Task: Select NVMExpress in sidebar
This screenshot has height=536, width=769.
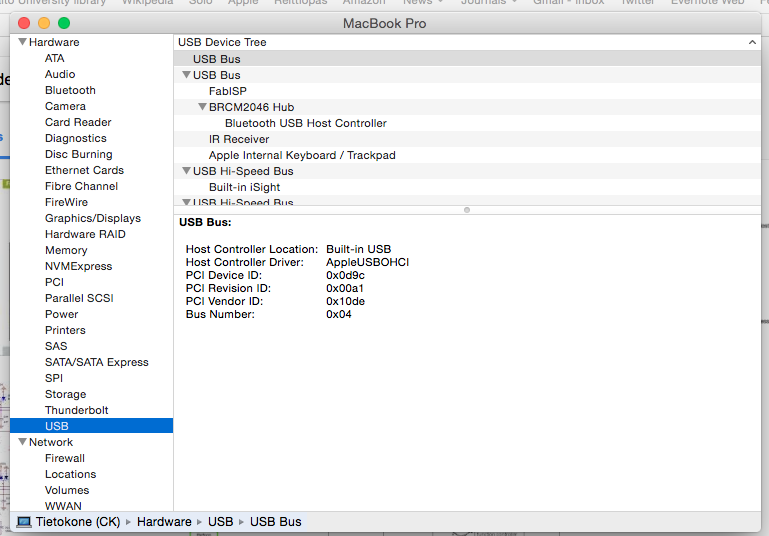Action: (78, 266)
